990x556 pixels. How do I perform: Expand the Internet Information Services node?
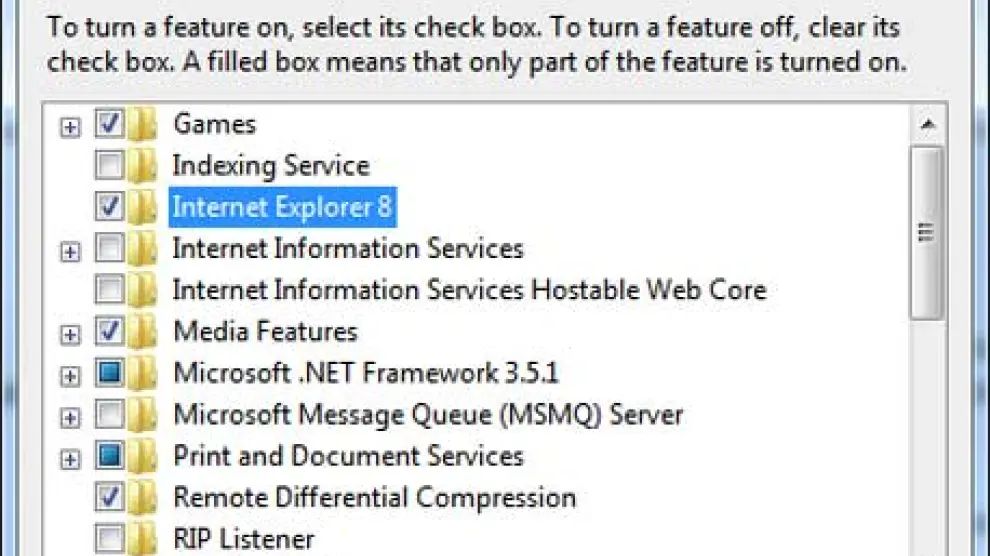(x=69, y=252)
